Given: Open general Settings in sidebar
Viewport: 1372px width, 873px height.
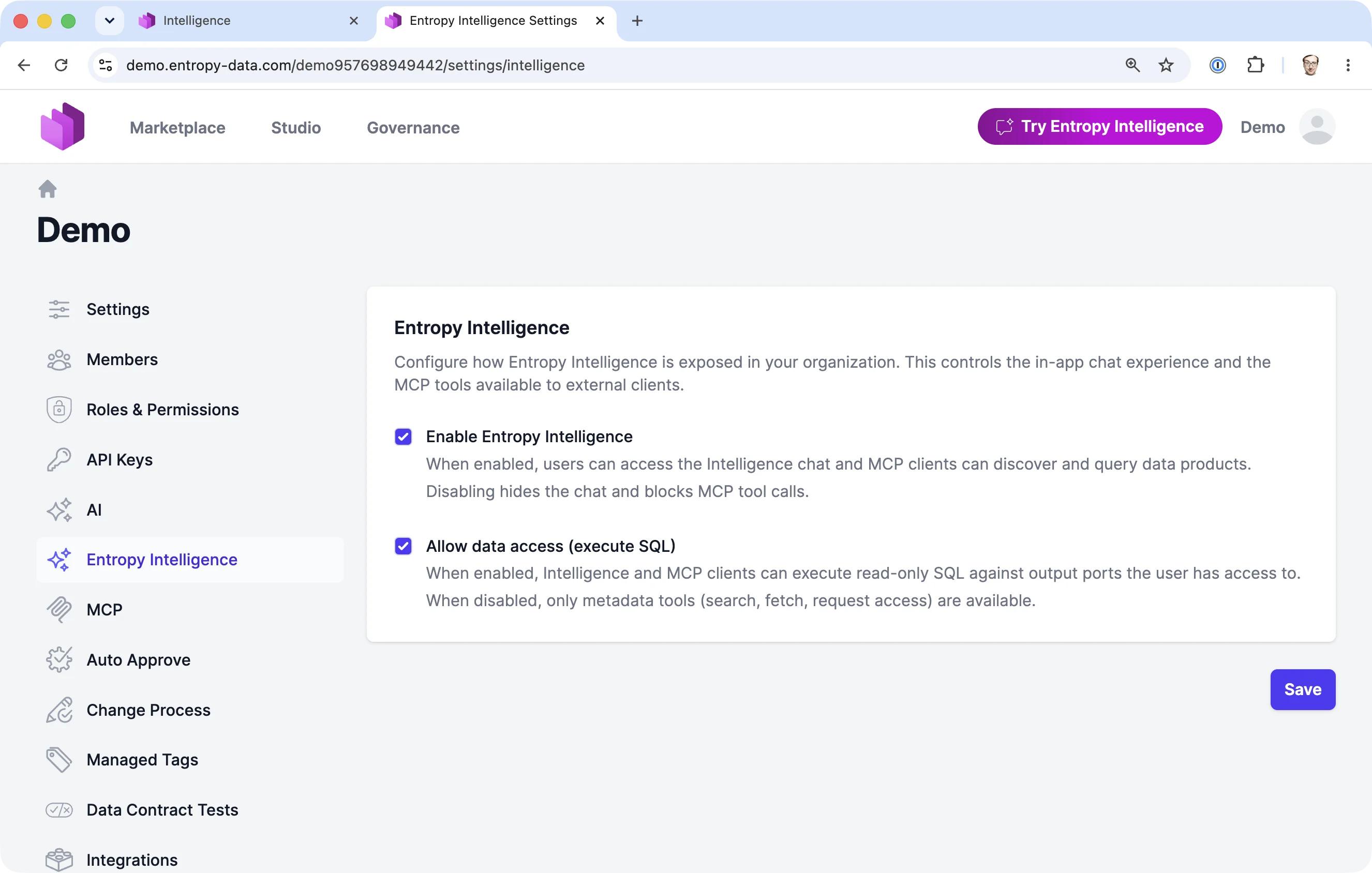Looking at the screenshot, I should click(190, 309).
